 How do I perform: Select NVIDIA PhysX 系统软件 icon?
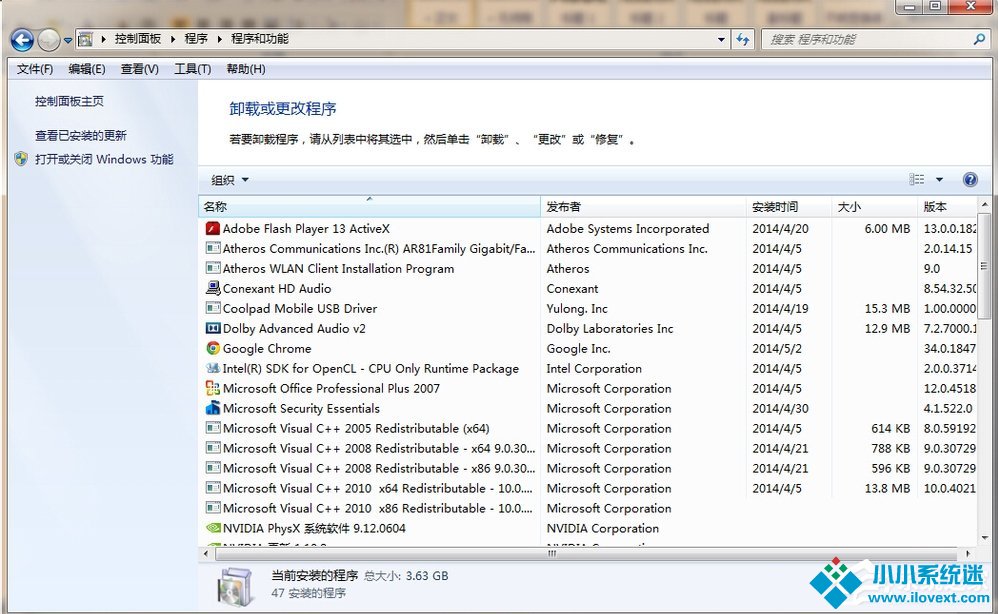pos(213,528)
